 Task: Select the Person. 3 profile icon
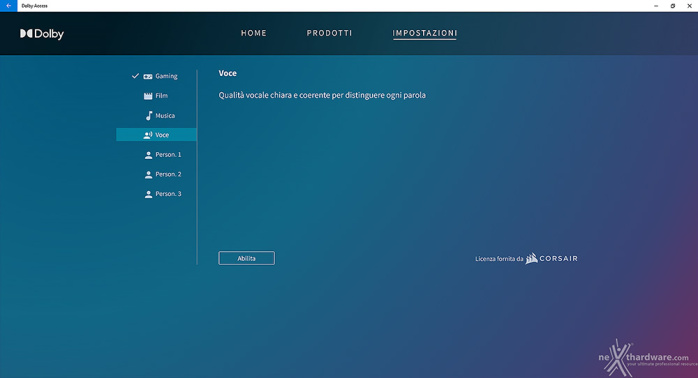click(148, 194)
